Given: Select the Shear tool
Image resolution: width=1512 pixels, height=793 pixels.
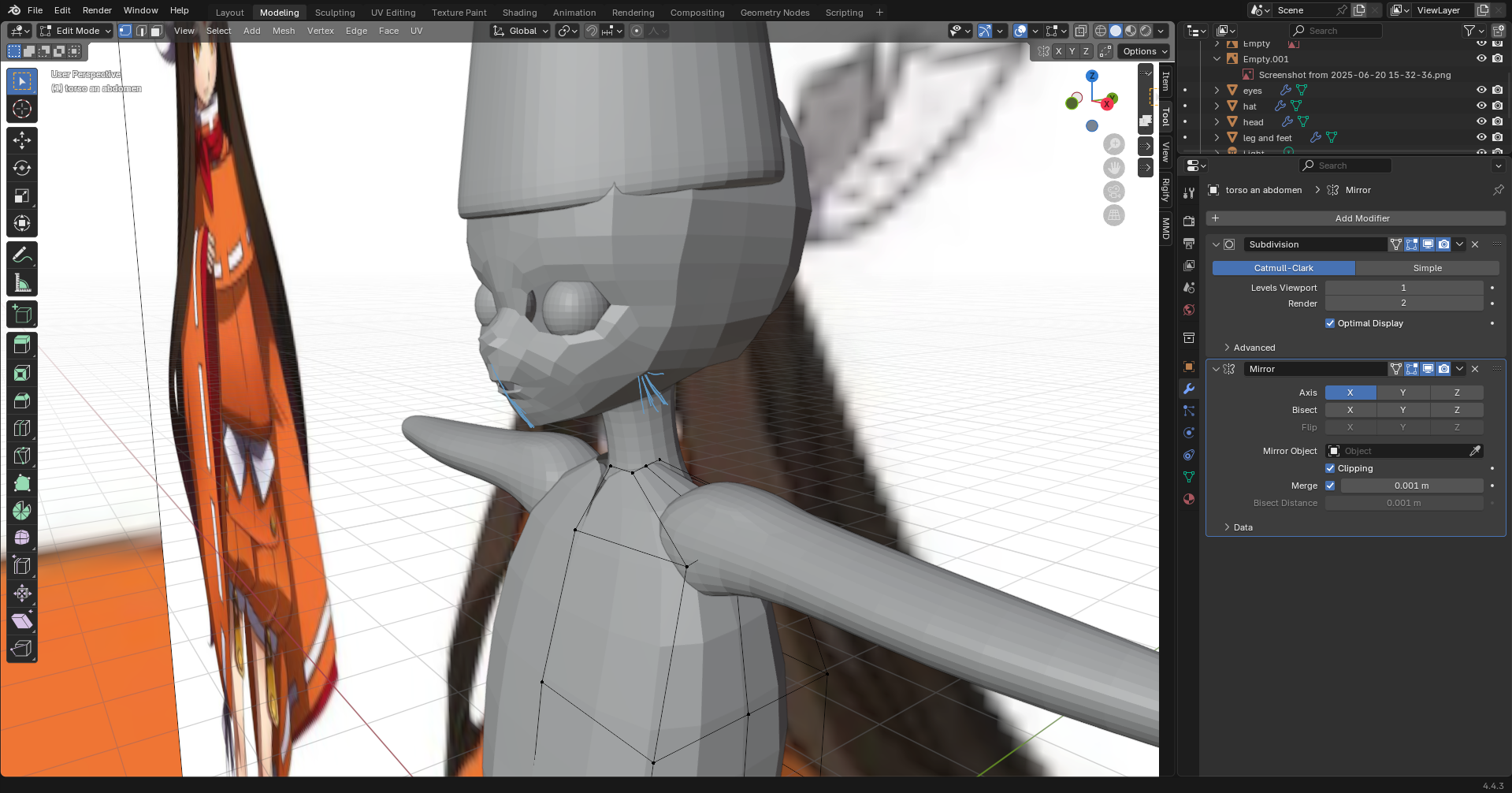Looking at the screenshot, I should pyautogui.click(x=22, y=621).
